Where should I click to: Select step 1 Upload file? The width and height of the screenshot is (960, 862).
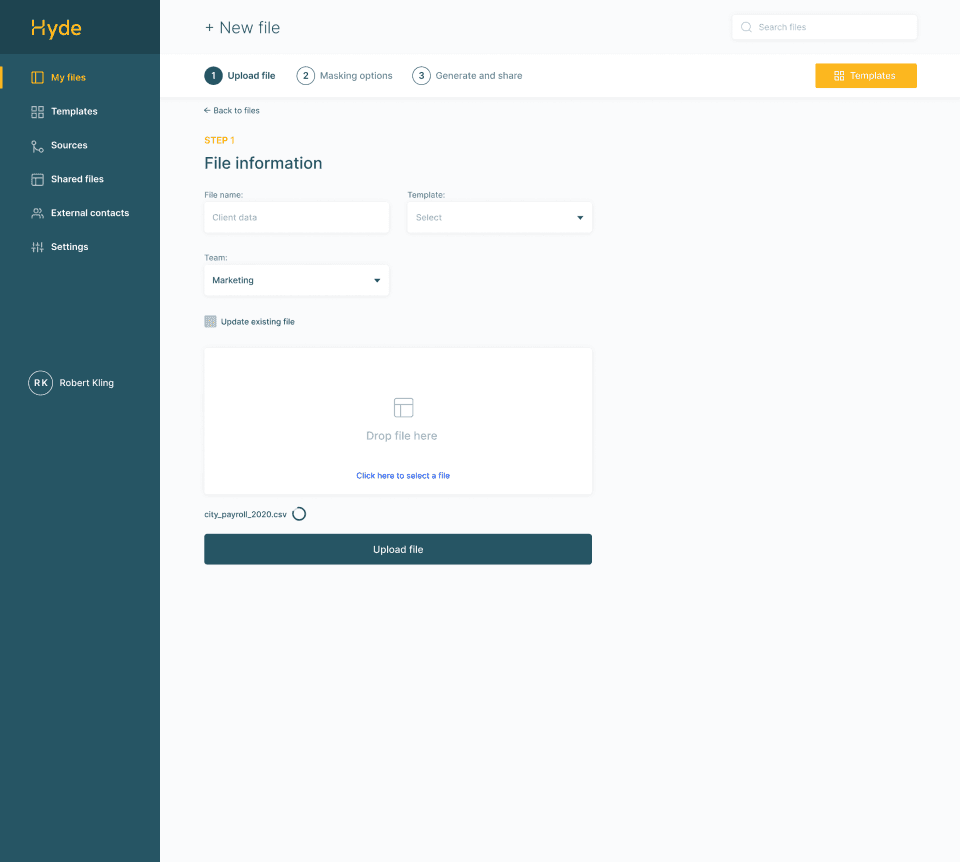(x=240, y=76)
